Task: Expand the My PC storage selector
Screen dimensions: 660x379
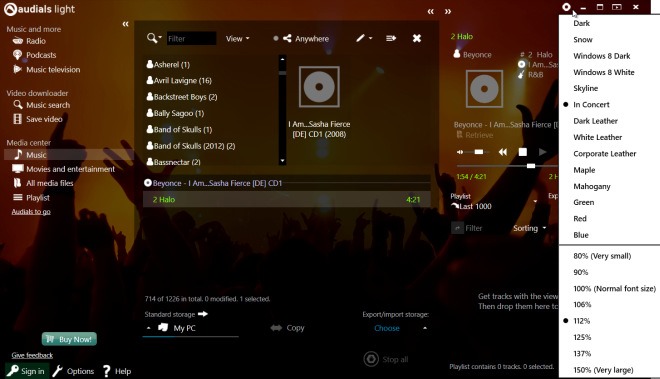Action: click(149, 328)
